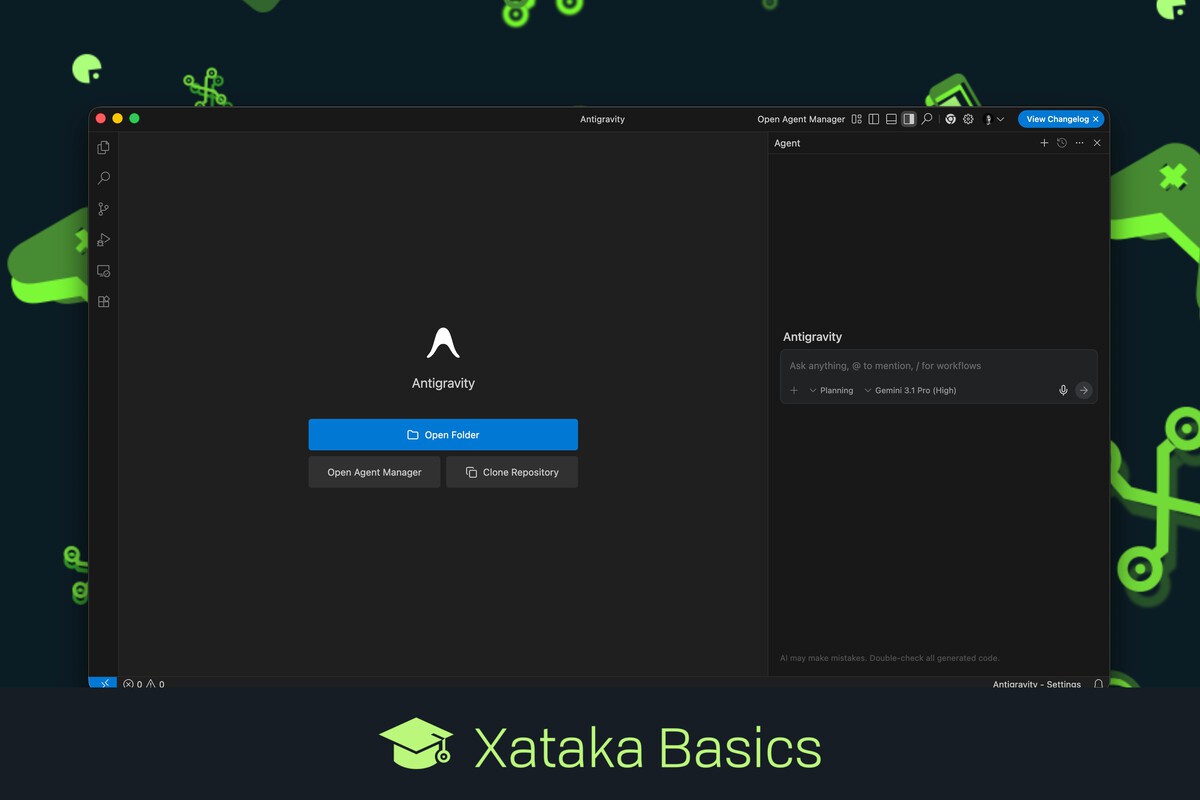The height and width of the screenshot is (800, 1200).
Task: Open the Search view in the sidebar
Action: (x=103, y=178)
